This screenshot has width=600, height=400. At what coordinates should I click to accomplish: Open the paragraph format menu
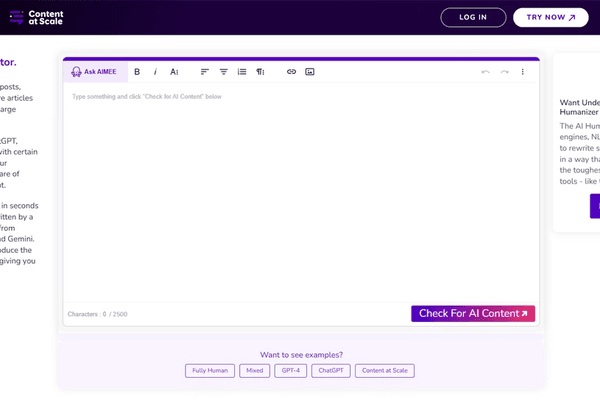260,72
